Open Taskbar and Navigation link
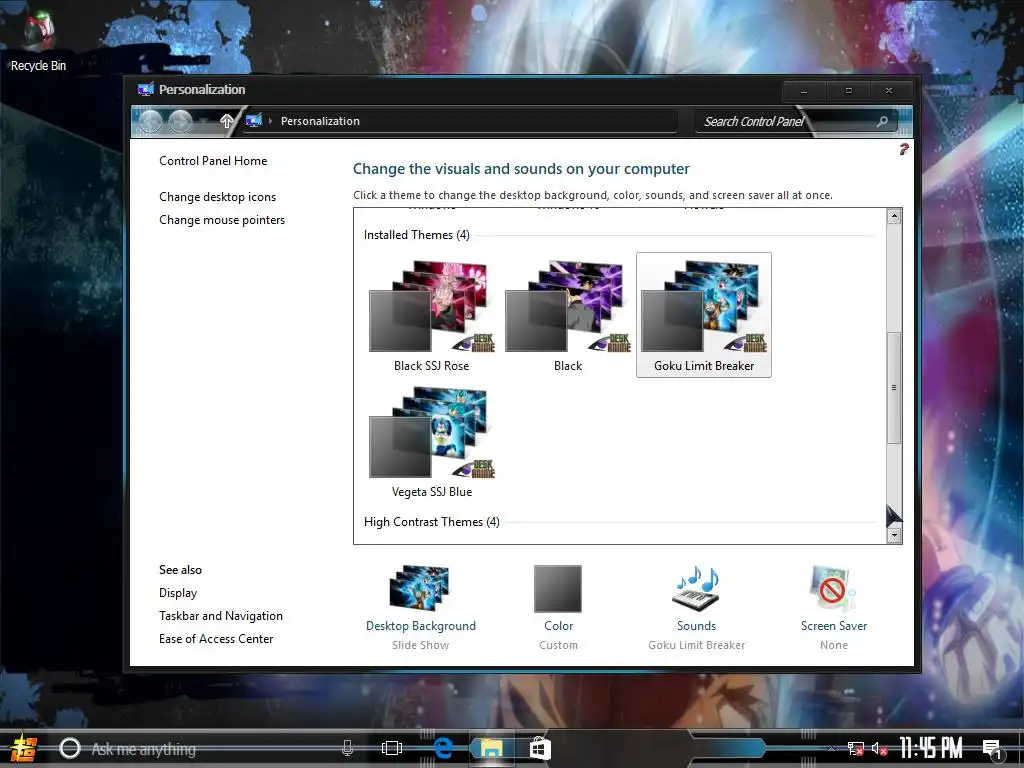Viewport: 1024px width, 768px height. (x=221, y=616)
